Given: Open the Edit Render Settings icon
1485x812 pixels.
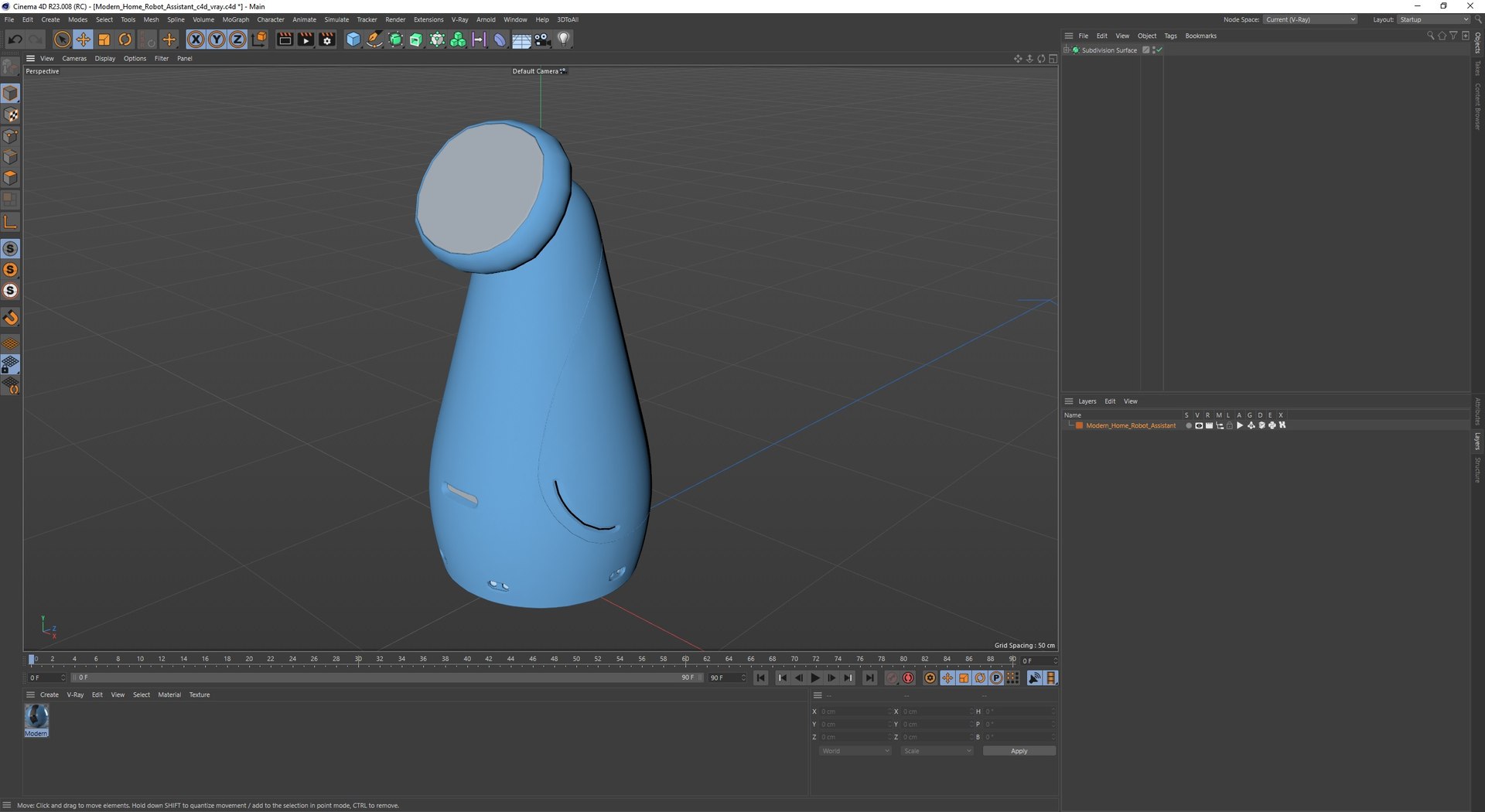Looking at the screenshot, I should click(x=327, y=39).
